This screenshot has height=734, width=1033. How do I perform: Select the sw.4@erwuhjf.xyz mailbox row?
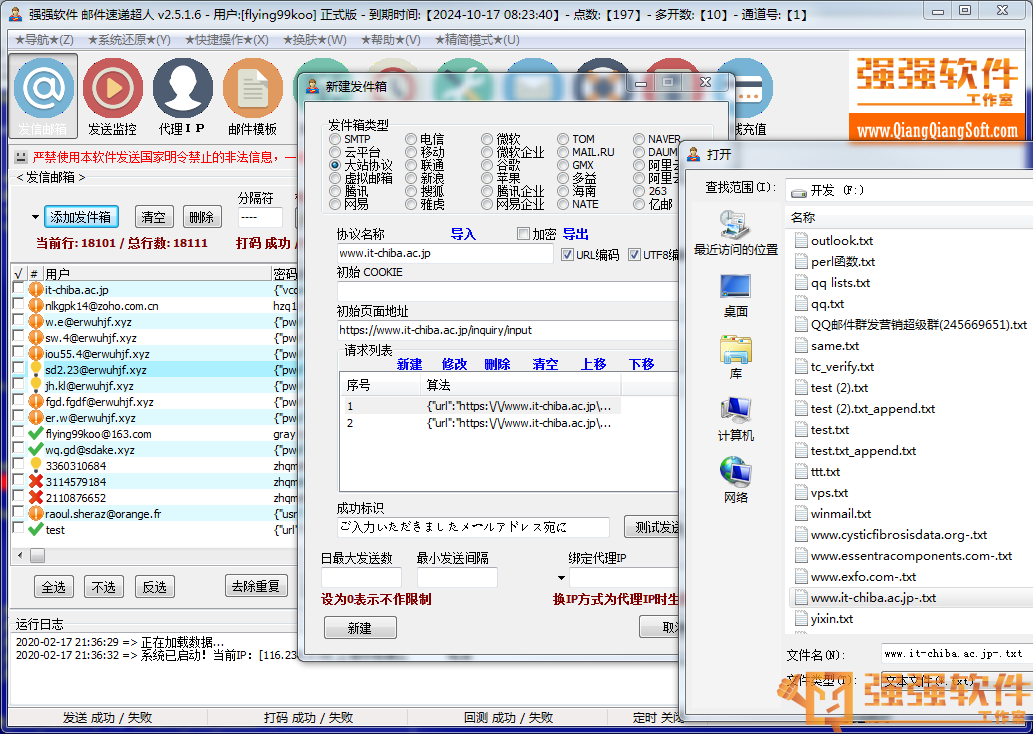[155, 337]
